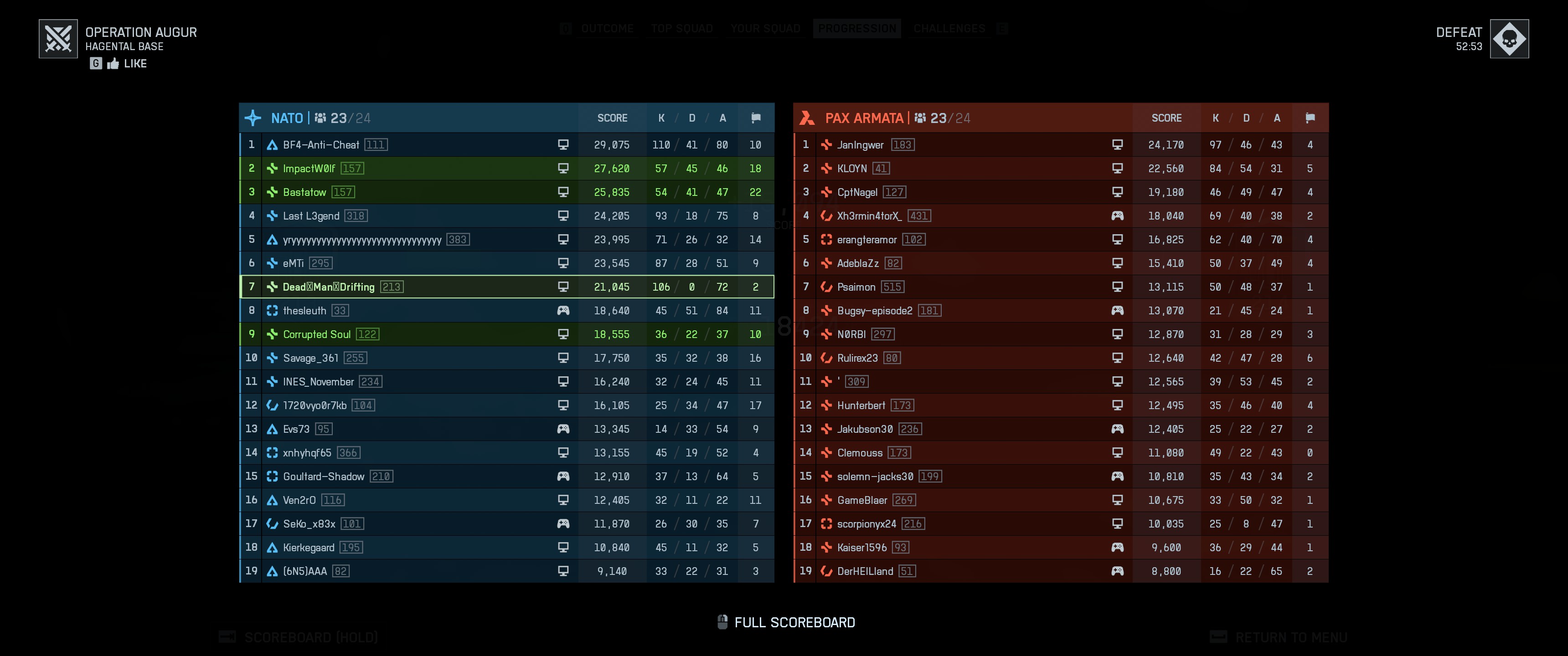Select player Xh3rmin4torX_ in Pax Armata list
1568x656 pixels.
click(869, 216)
